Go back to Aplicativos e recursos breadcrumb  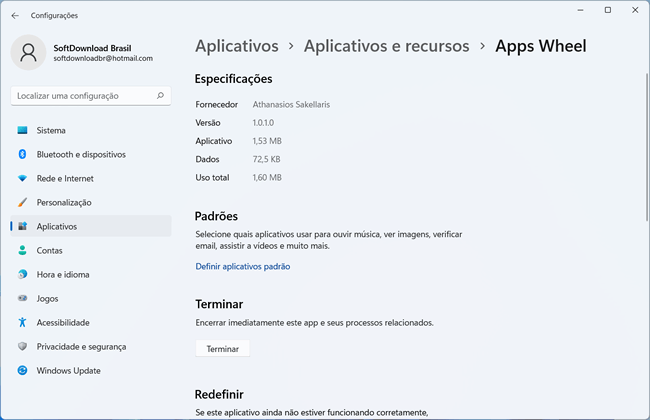coord(386,46)
